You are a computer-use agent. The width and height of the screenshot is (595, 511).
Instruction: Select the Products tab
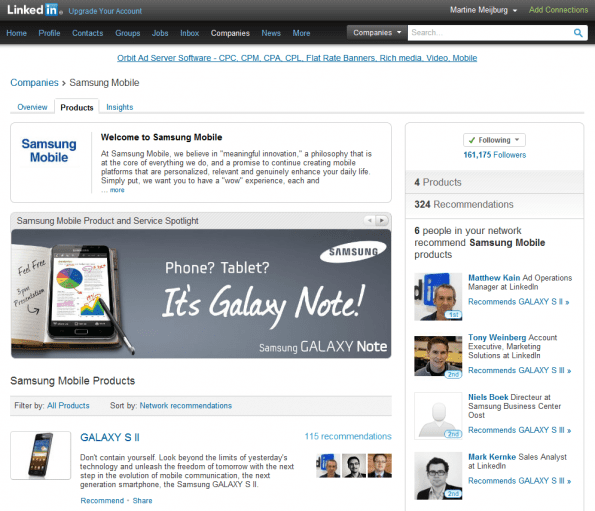click(x=77, y=107)
